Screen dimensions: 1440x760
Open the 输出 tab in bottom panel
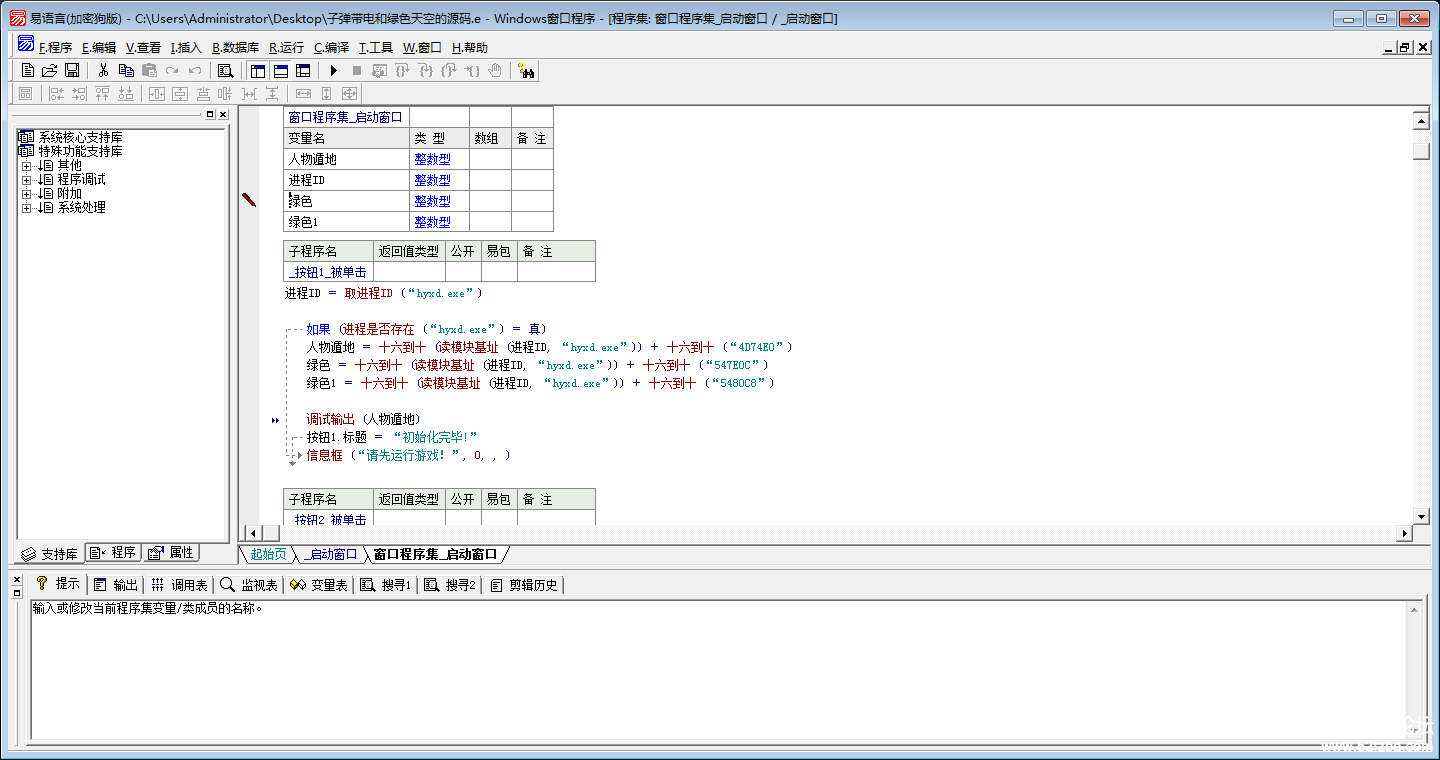click(116, 585)
